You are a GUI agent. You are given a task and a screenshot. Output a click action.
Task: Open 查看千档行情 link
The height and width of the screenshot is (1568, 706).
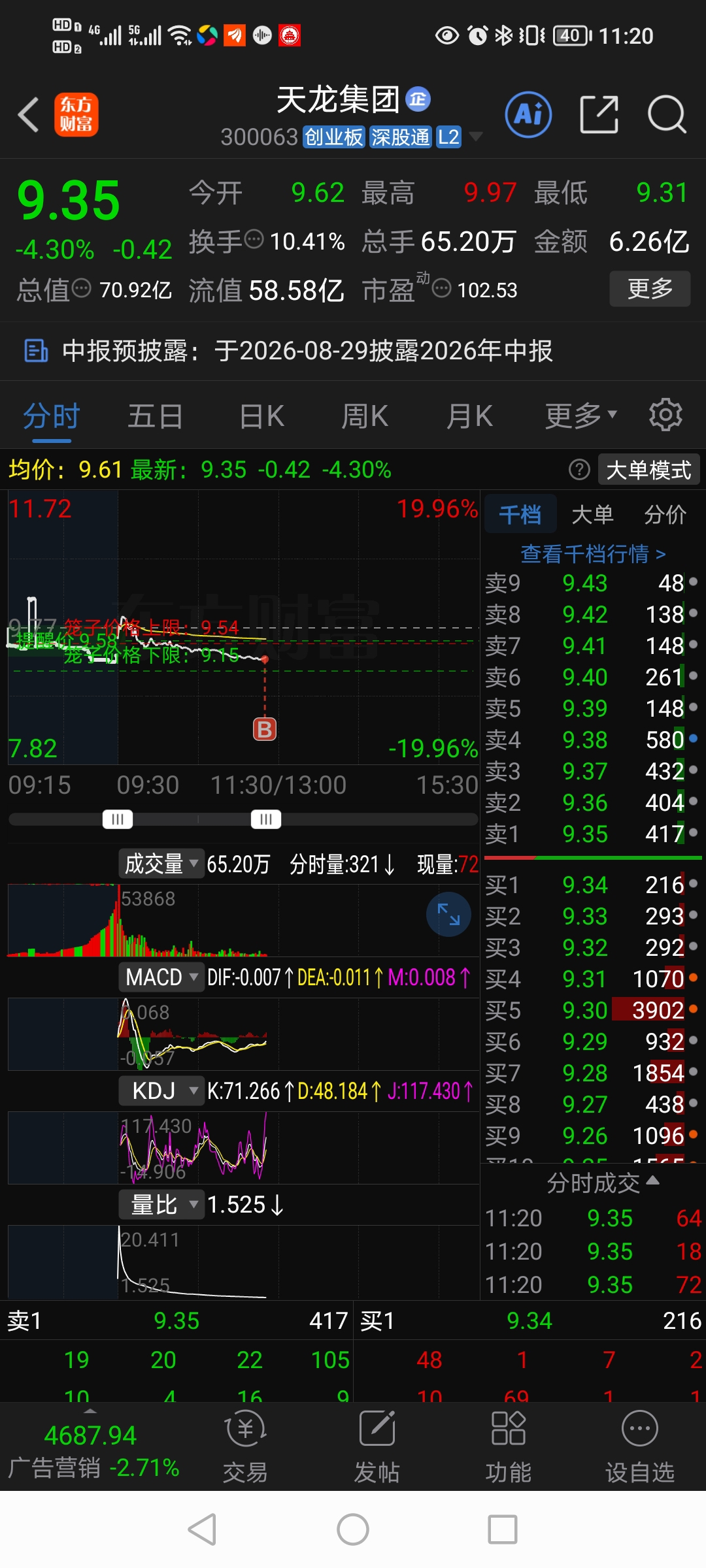pyautogui.click(x=594, y=554)
